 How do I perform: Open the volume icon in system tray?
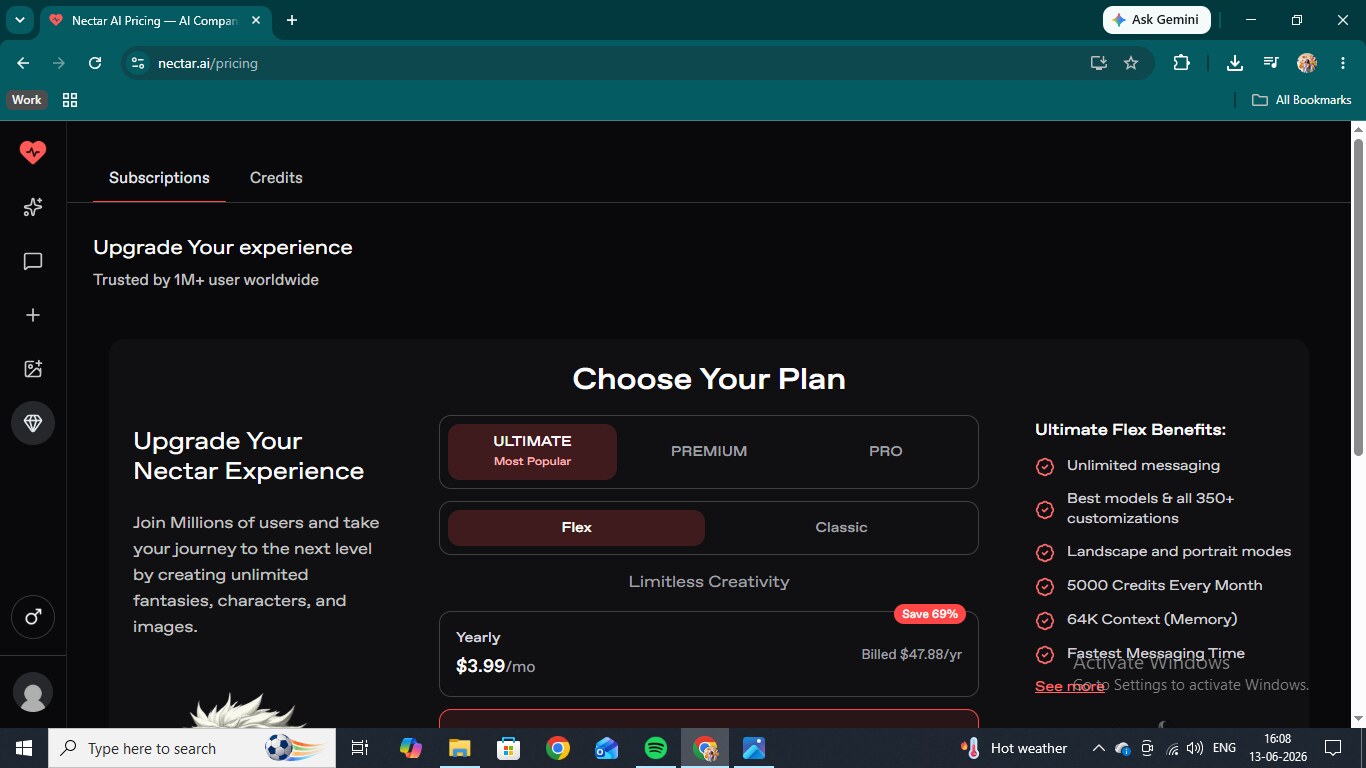pos(1195,748)
